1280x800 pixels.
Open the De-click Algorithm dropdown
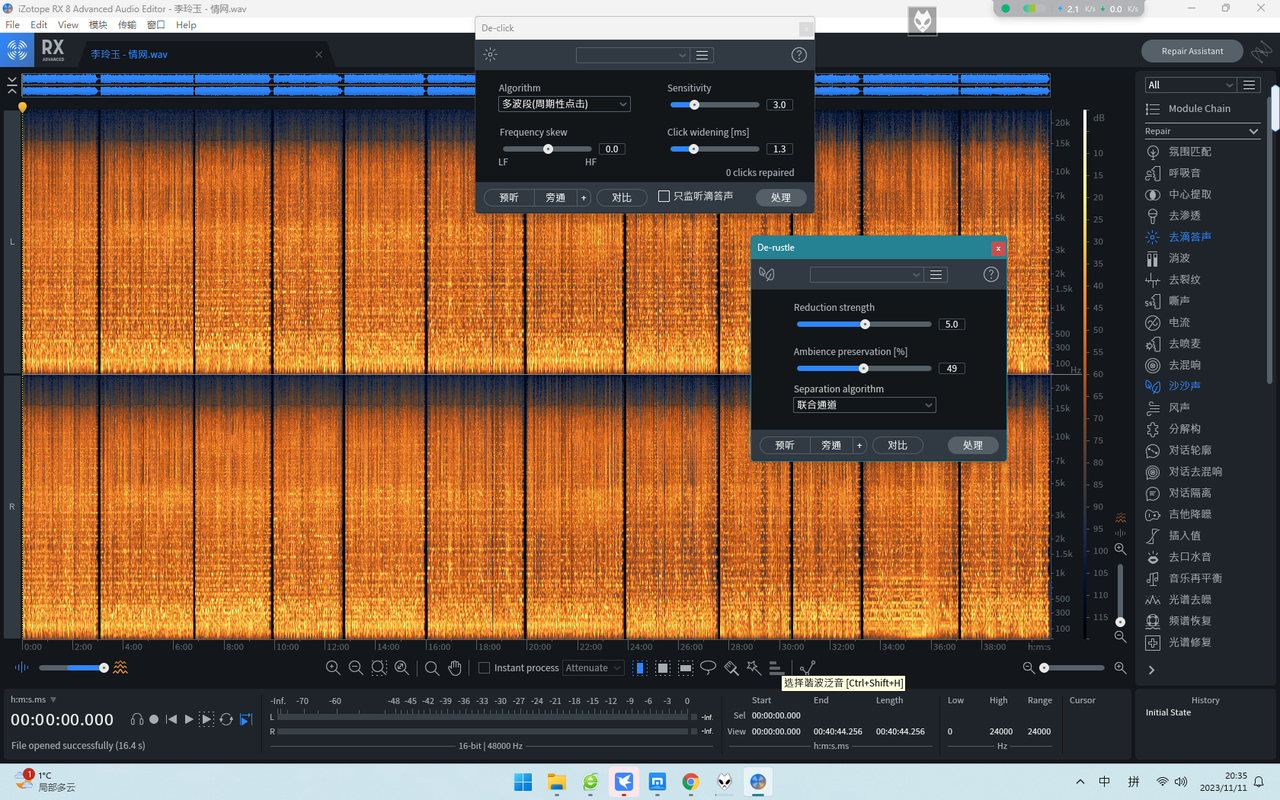tap(564, 104)
